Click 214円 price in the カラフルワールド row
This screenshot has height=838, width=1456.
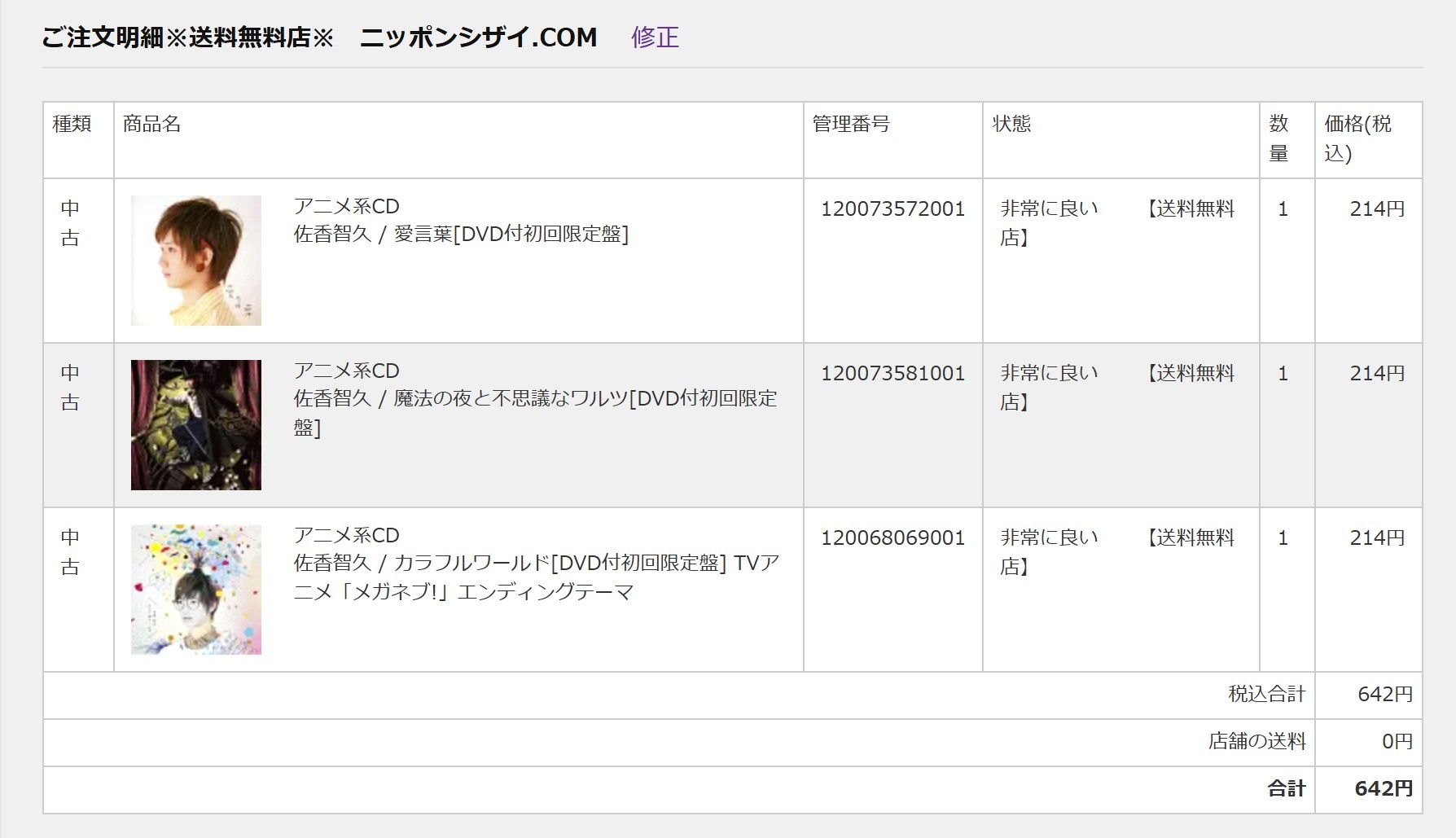[x=1377, y=538]
